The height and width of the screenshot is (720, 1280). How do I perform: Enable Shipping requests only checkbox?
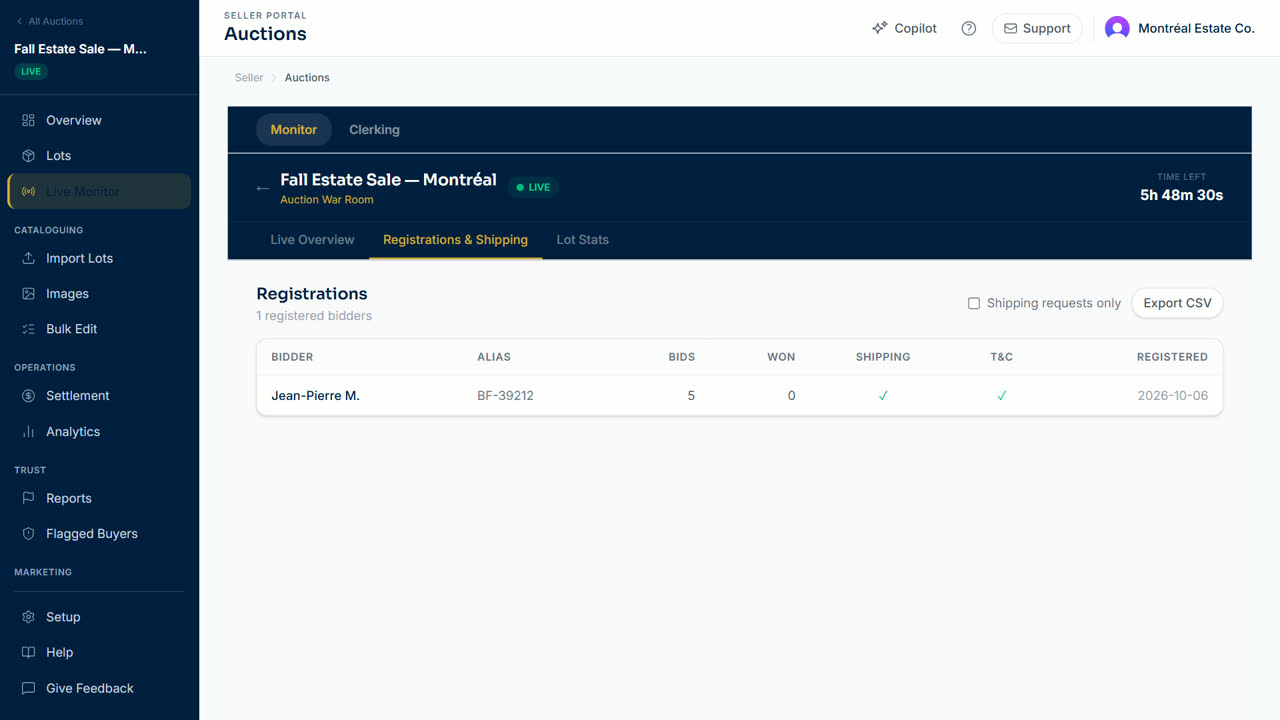point(974,303)
